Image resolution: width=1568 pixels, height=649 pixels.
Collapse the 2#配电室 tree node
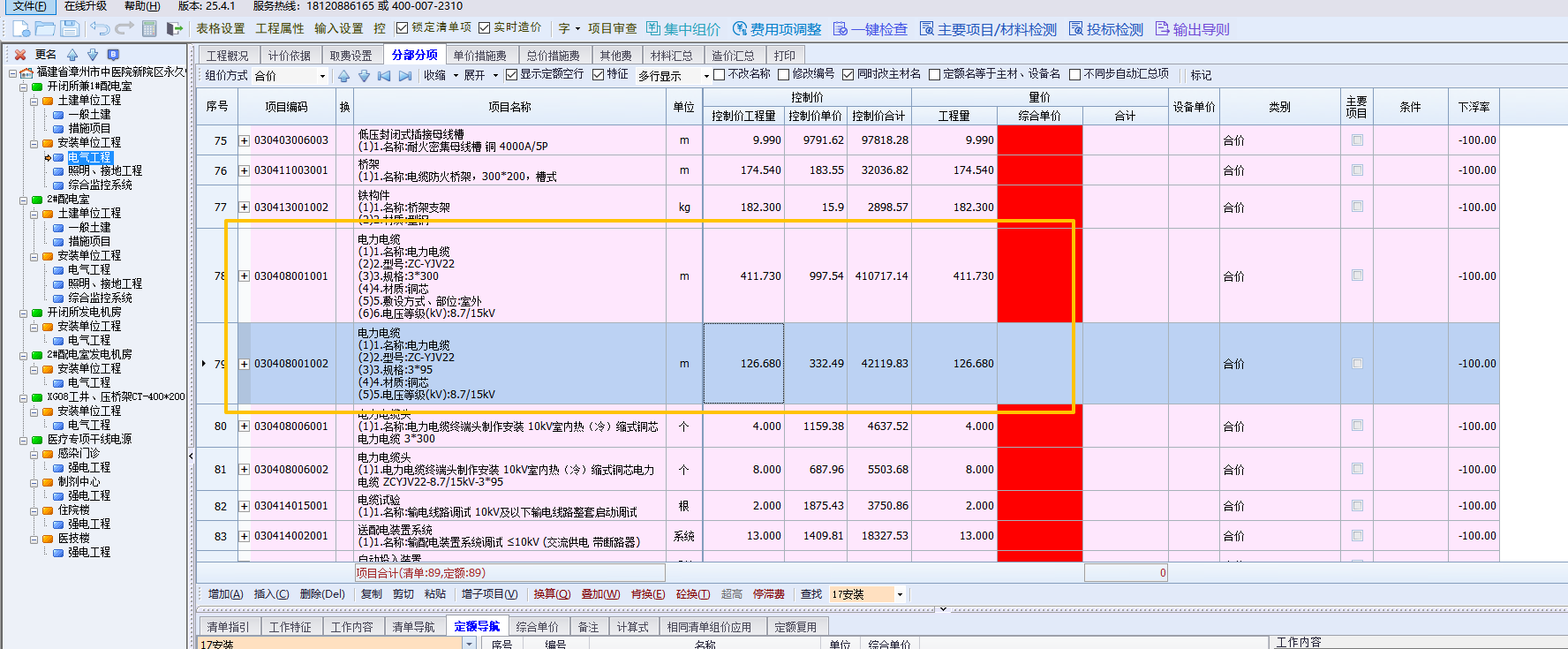coord(24,200)
